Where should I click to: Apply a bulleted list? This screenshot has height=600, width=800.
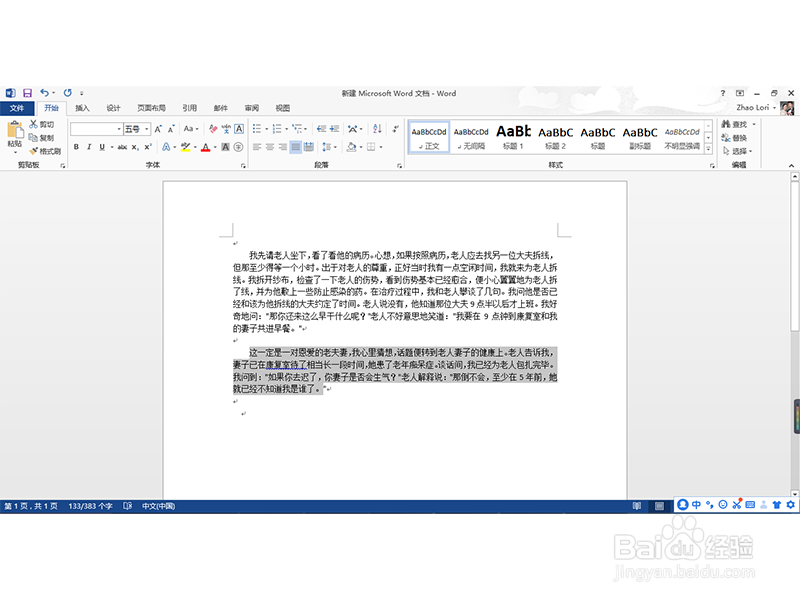pos(256,128)
